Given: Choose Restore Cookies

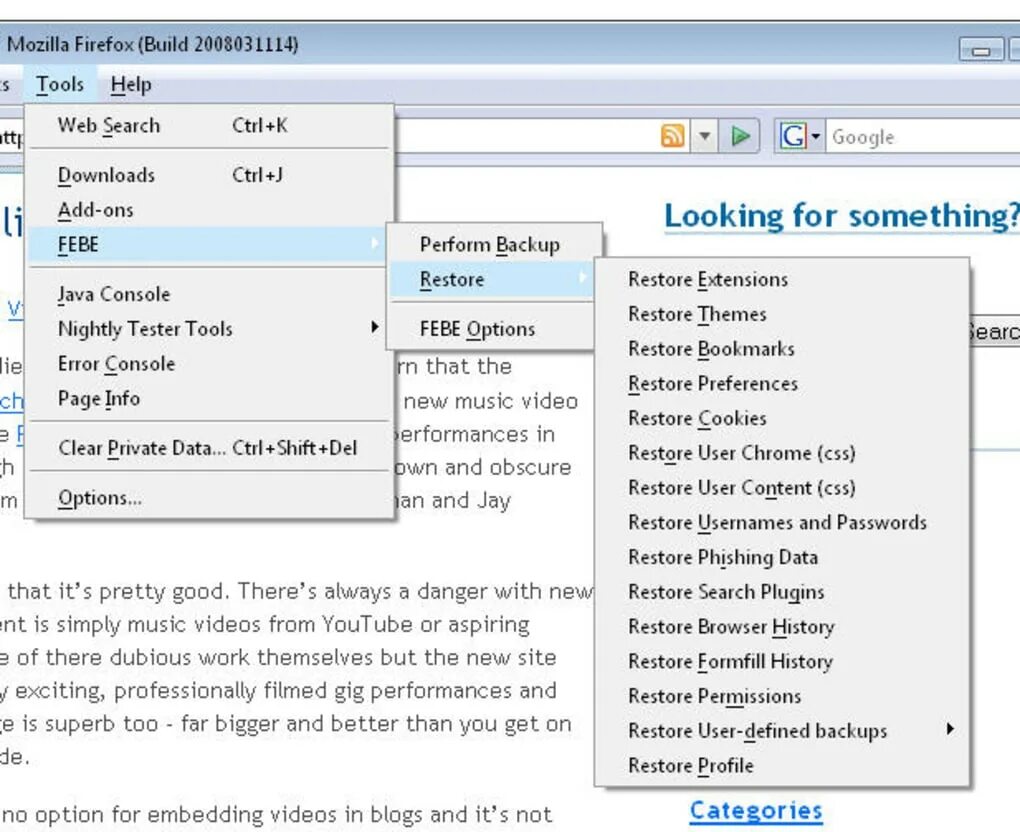Looking at the screenshot, I should coord(782,418).
